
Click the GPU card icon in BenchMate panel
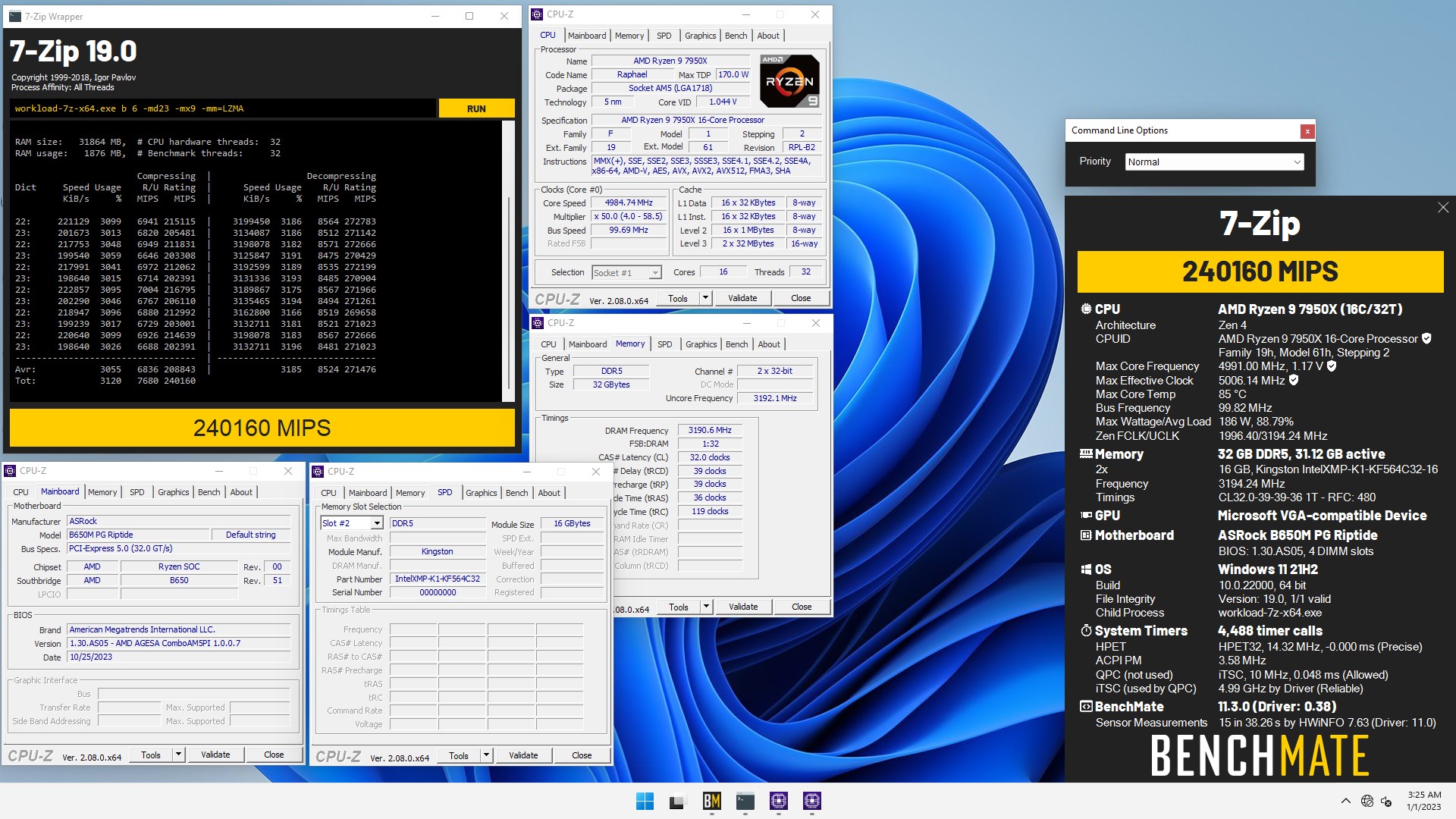1086,516
